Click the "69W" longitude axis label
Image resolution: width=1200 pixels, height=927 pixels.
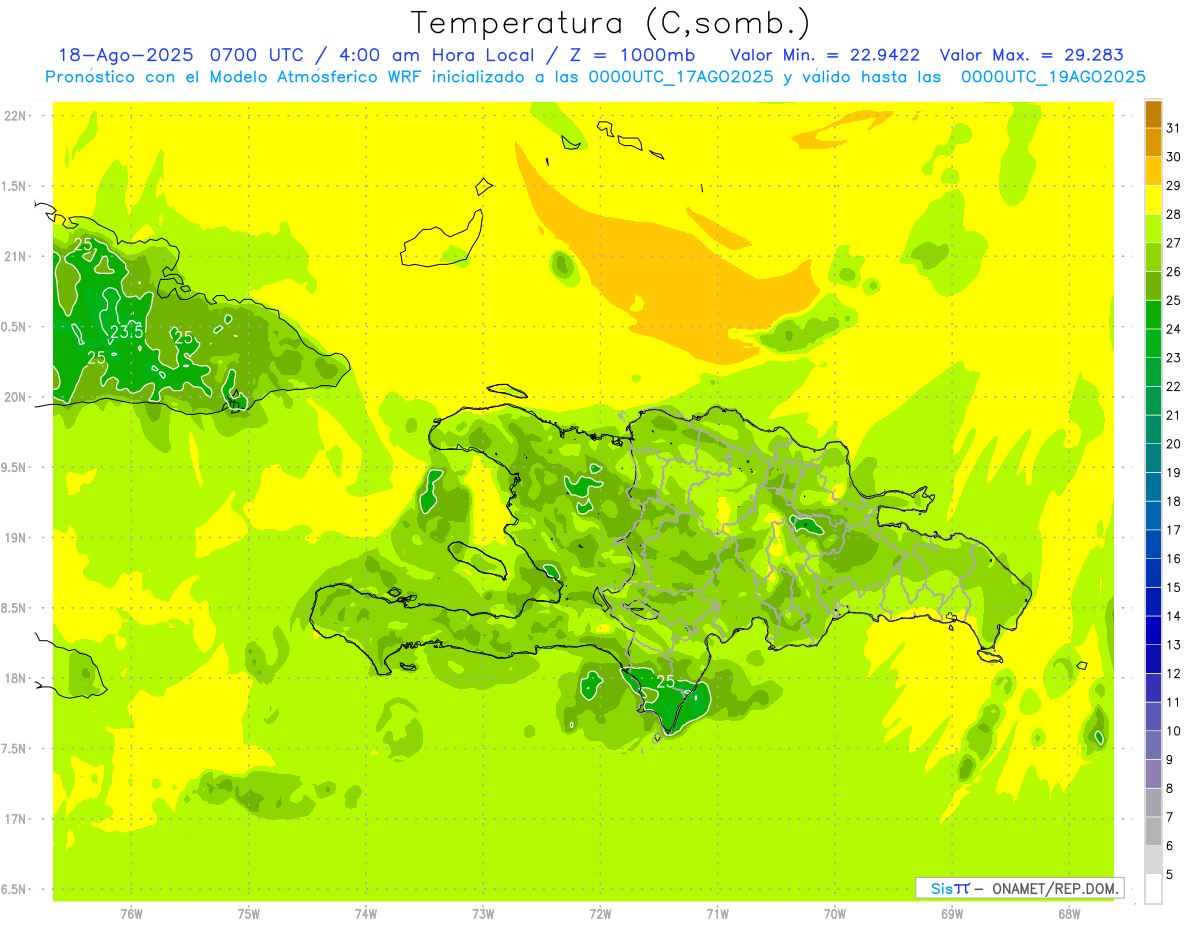(951, 914)
